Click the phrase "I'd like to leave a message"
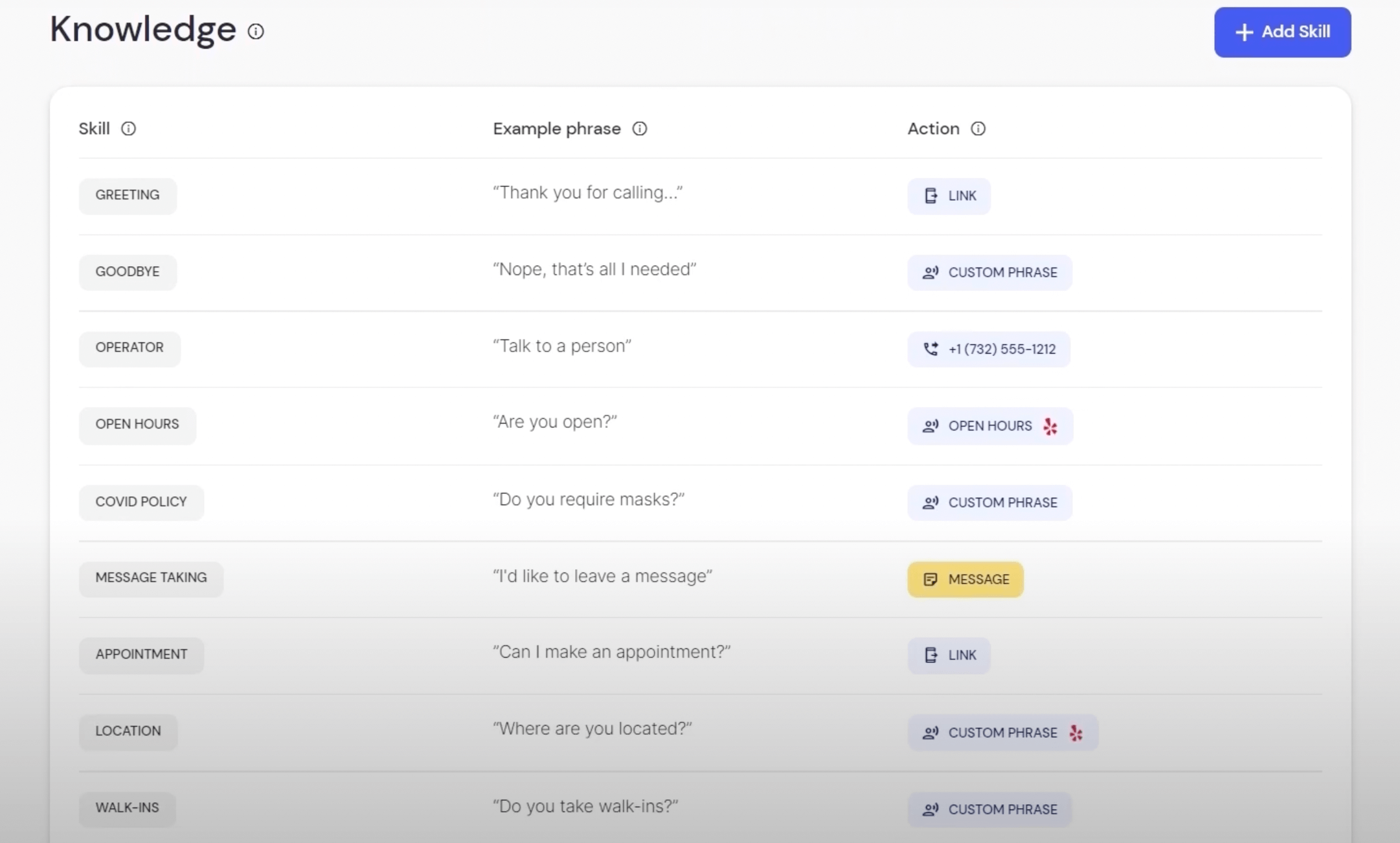 (603, 576)
